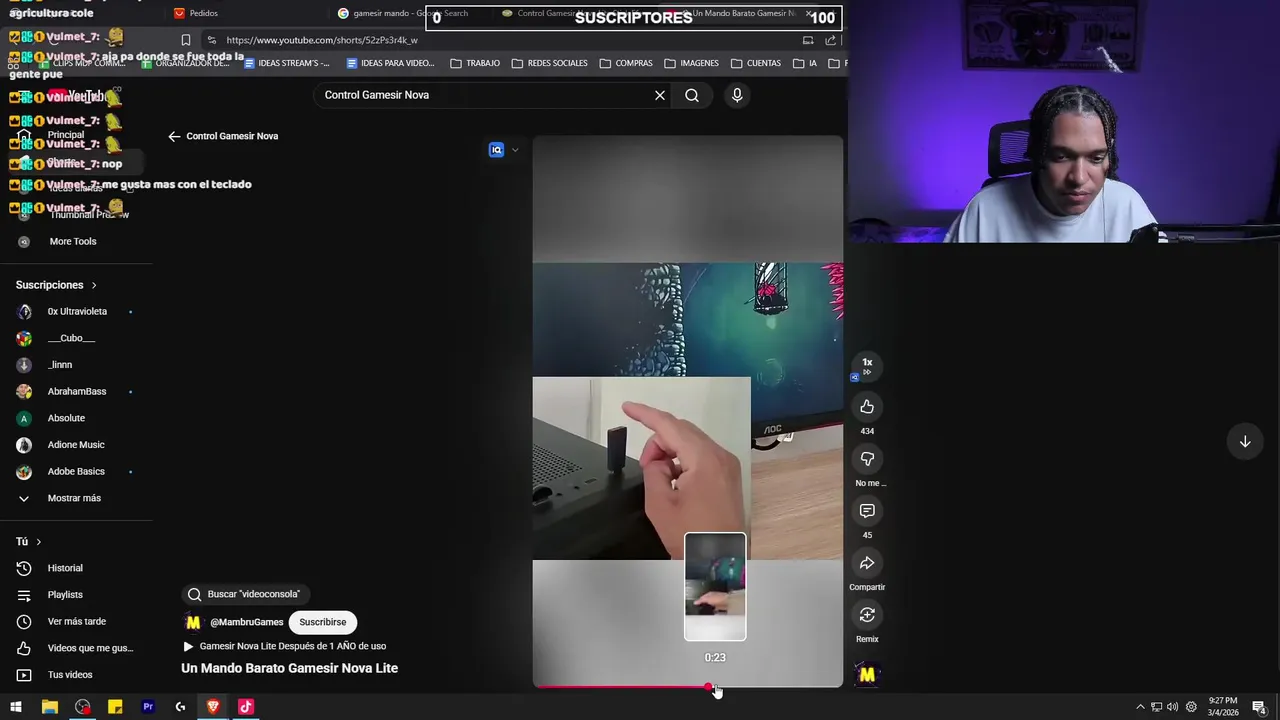Open Adobe Basics subscription
This screenshot has height=720, width=1280.
(x=76, y=471)
